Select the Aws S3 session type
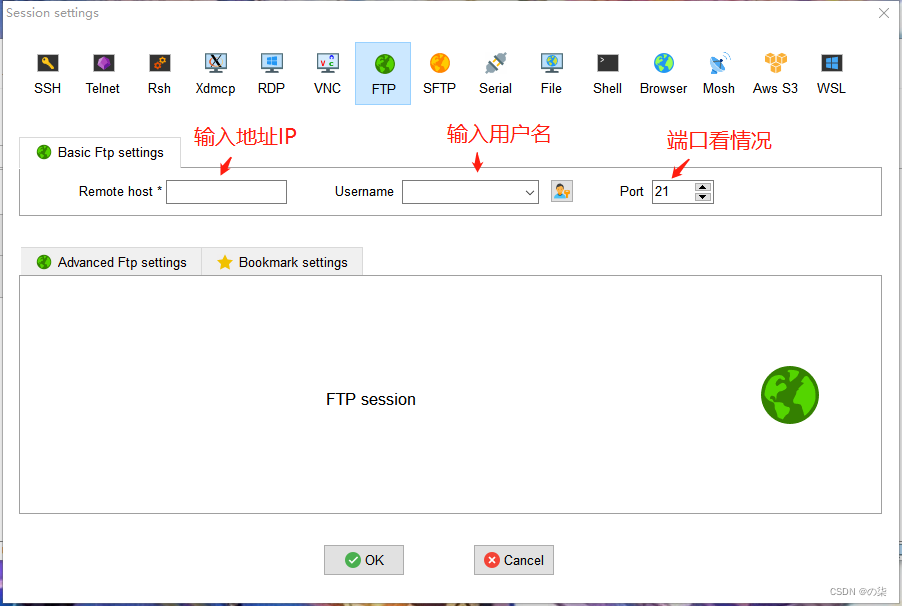 (x=774, y=70)
